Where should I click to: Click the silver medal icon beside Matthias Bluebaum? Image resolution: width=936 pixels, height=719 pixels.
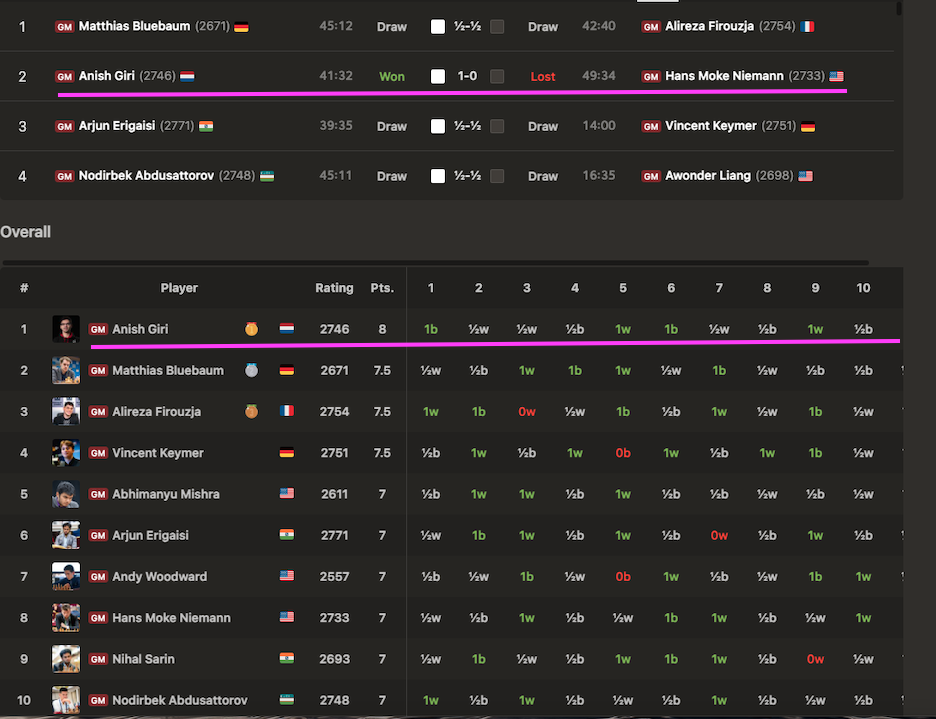[250, 370]
